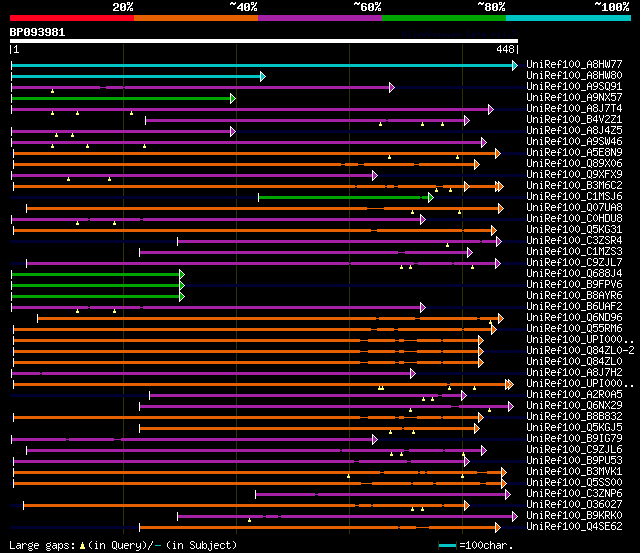Click the green alignment bar in the C1MSJ6 row
Viewport: 640px width, 553px height.
pos(343,198)
